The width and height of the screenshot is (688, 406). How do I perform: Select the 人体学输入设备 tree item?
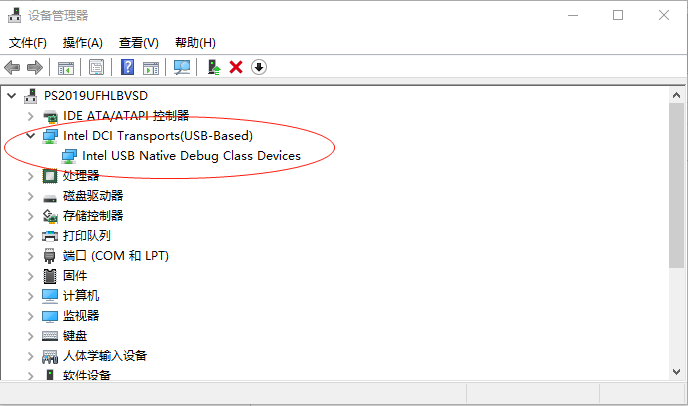(x=104, y=356)
